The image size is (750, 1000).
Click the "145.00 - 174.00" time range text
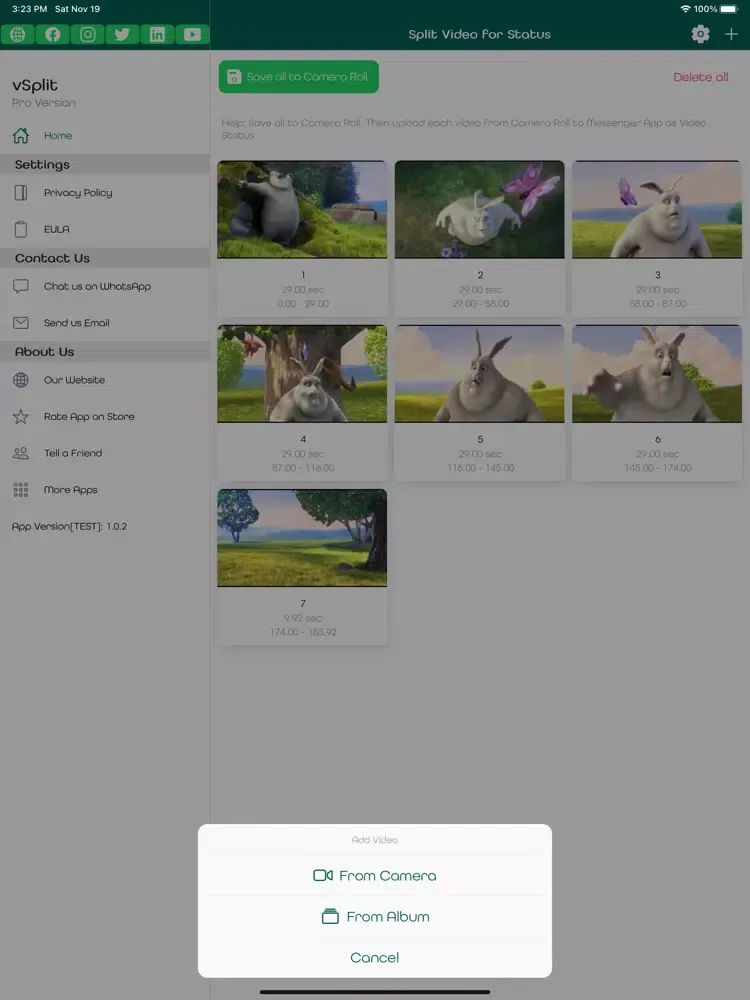(x=658, y=467)
